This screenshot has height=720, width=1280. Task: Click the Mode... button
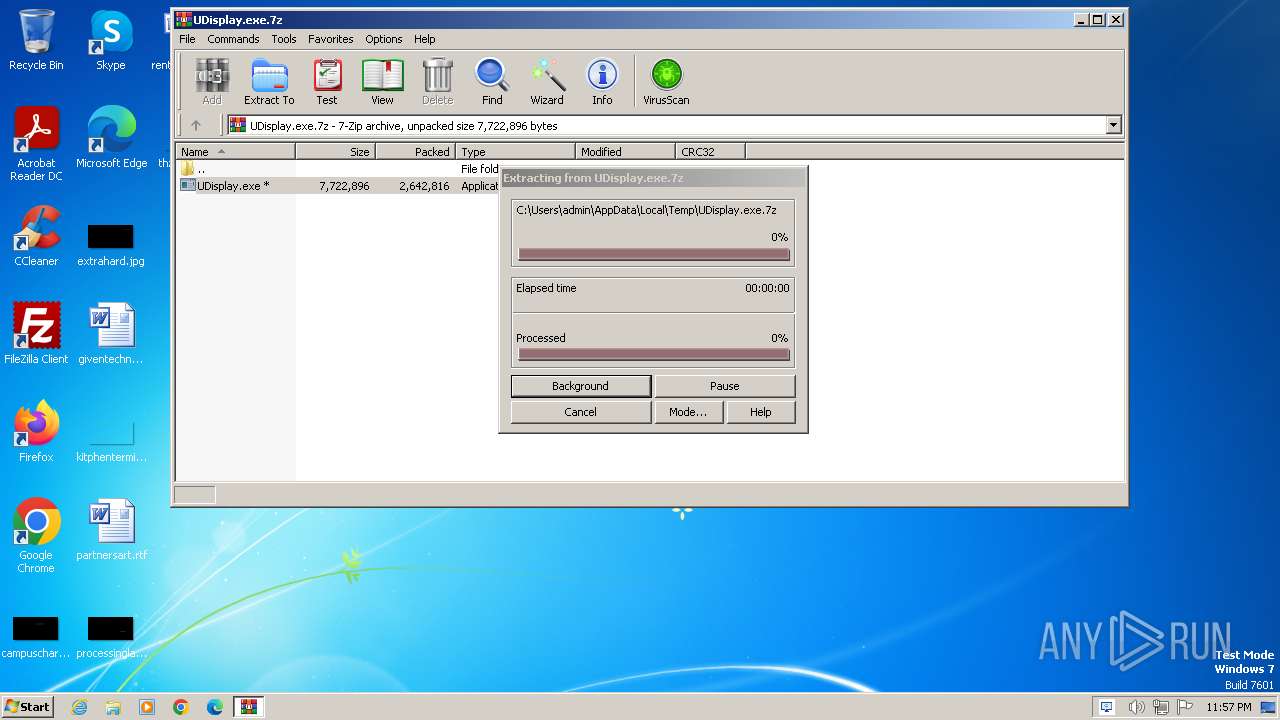(x=688, y=412)
